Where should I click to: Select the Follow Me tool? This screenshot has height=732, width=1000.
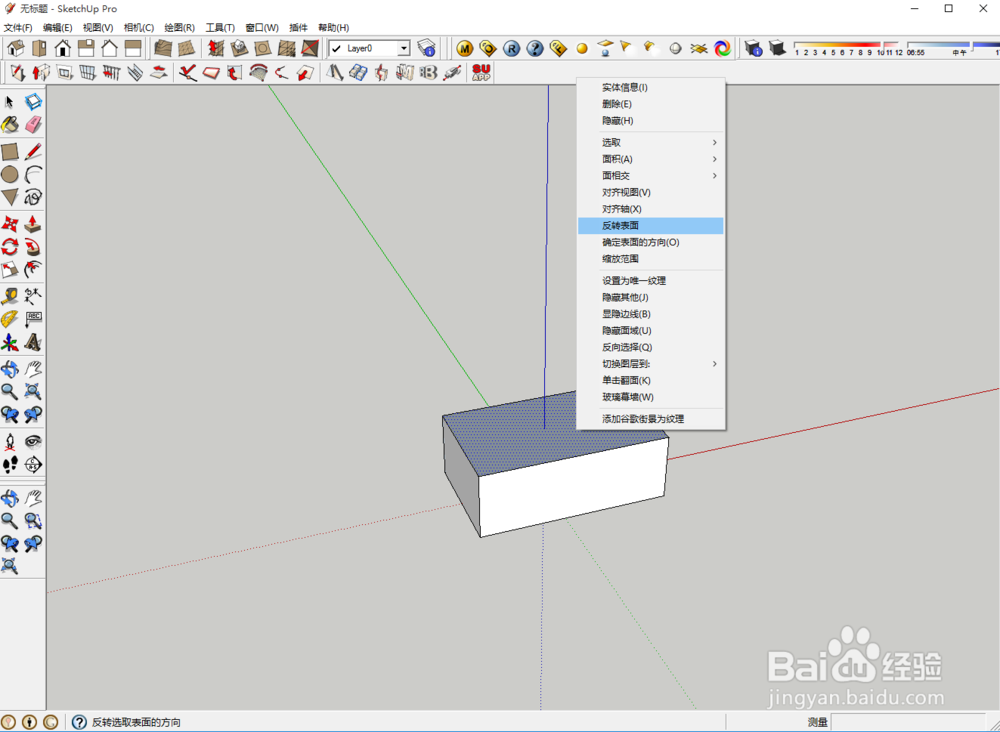(33, 247)
